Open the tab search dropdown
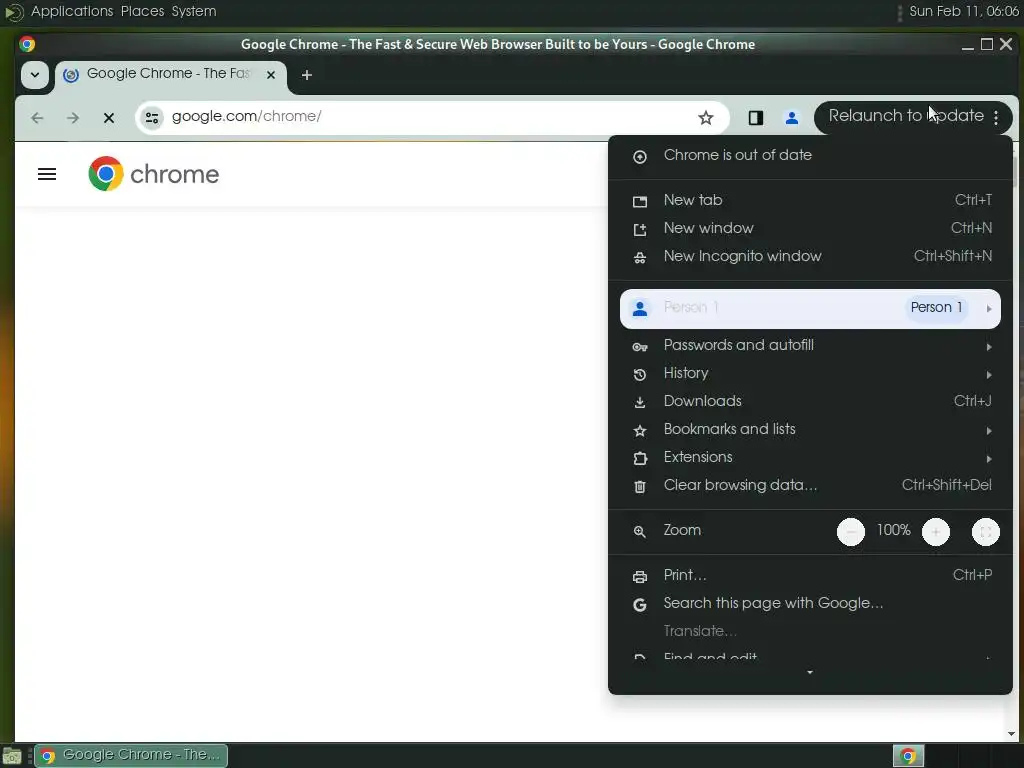Screen dimensions: 1024x768 pos(35,74)
